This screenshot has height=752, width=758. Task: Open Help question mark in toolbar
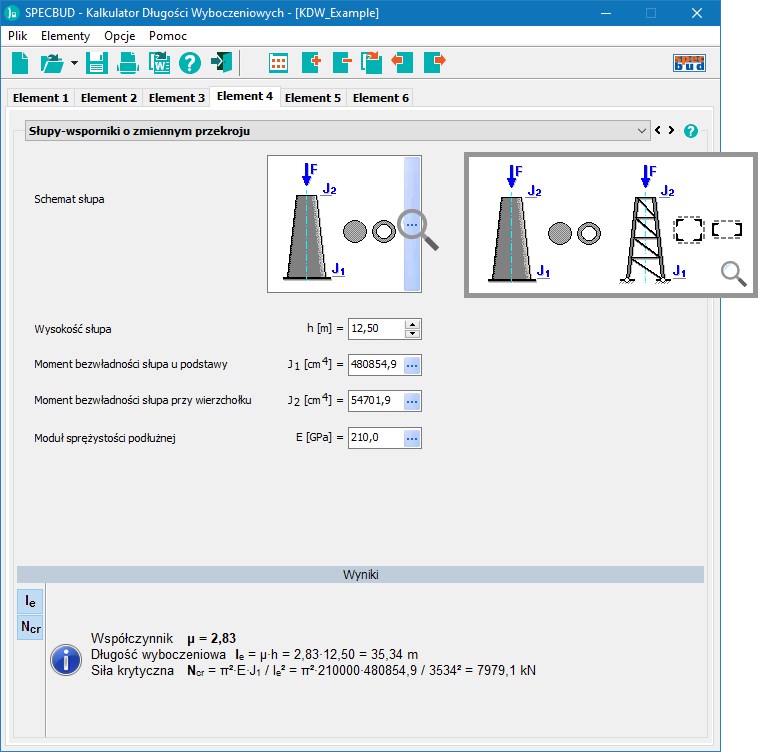(x=190, y=64)
